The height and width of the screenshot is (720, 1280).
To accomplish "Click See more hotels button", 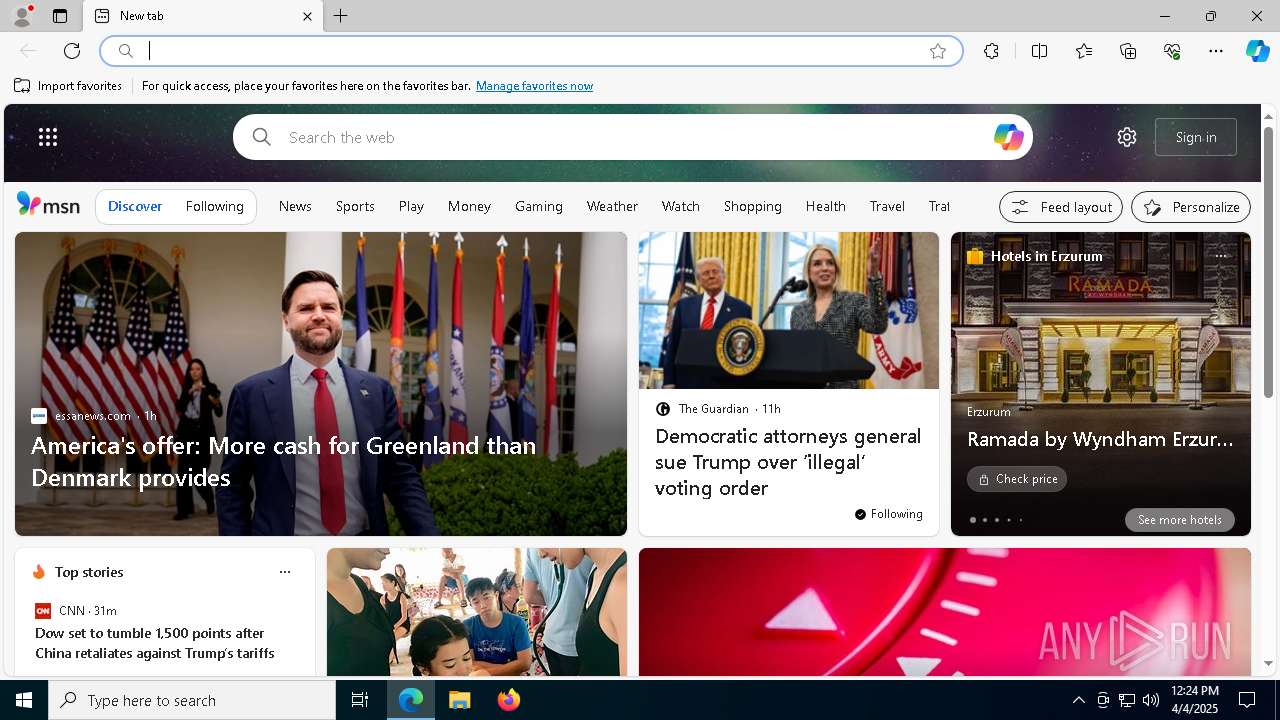I will click(x=1180, y=520).
